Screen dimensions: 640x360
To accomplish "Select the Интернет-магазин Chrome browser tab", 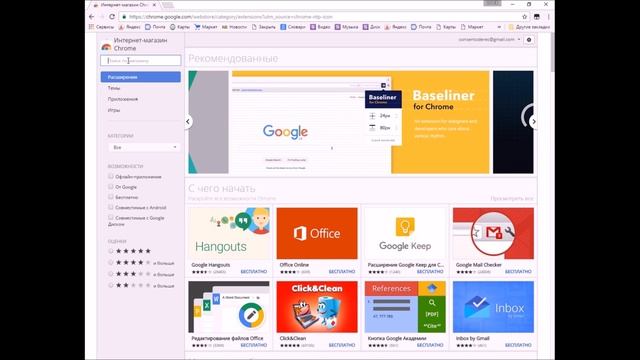I will click(x=124, y=5).
